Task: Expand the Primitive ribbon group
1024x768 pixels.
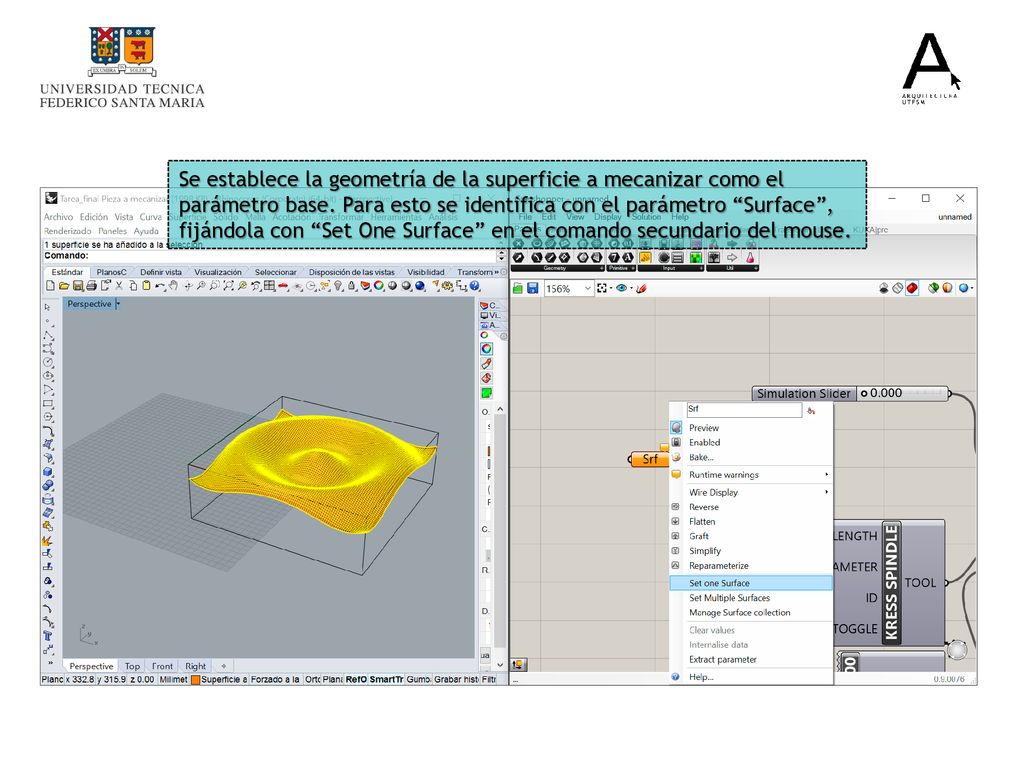Action: 633,268
